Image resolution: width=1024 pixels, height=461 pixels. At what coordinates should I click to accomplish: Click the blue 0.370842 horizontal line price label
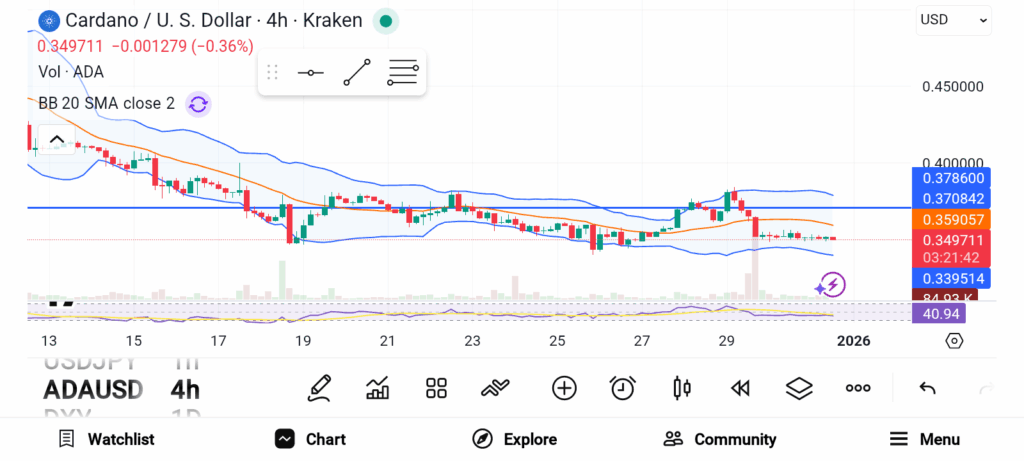[953, 199]
